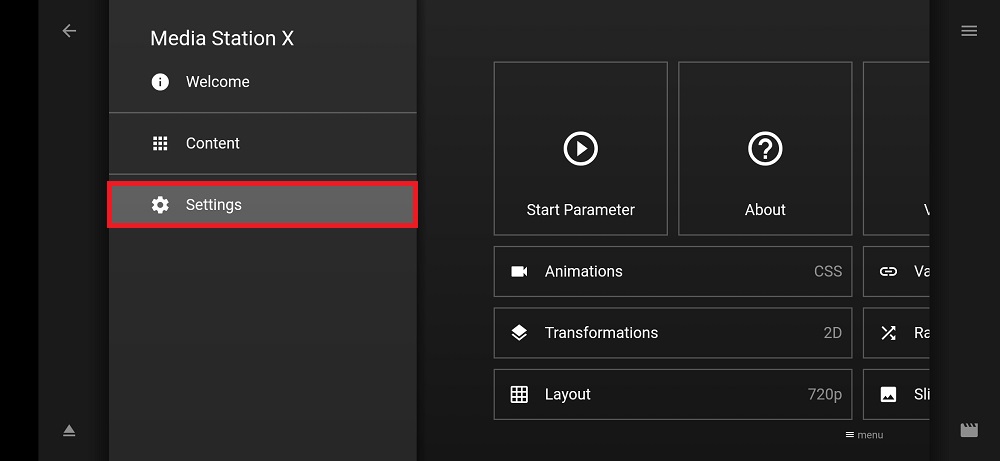Click the menu hint label at the bottom

pyautogui.click(x=864, y=435)
